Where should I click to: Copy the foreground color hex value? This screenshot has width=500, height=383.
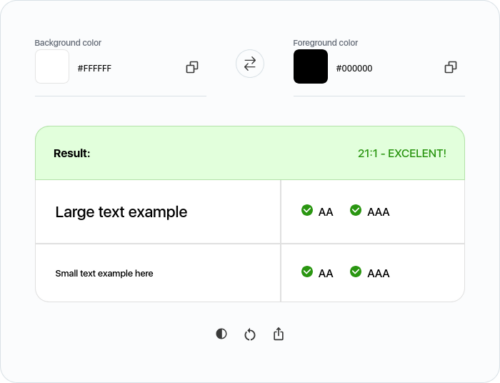[451, 67]
